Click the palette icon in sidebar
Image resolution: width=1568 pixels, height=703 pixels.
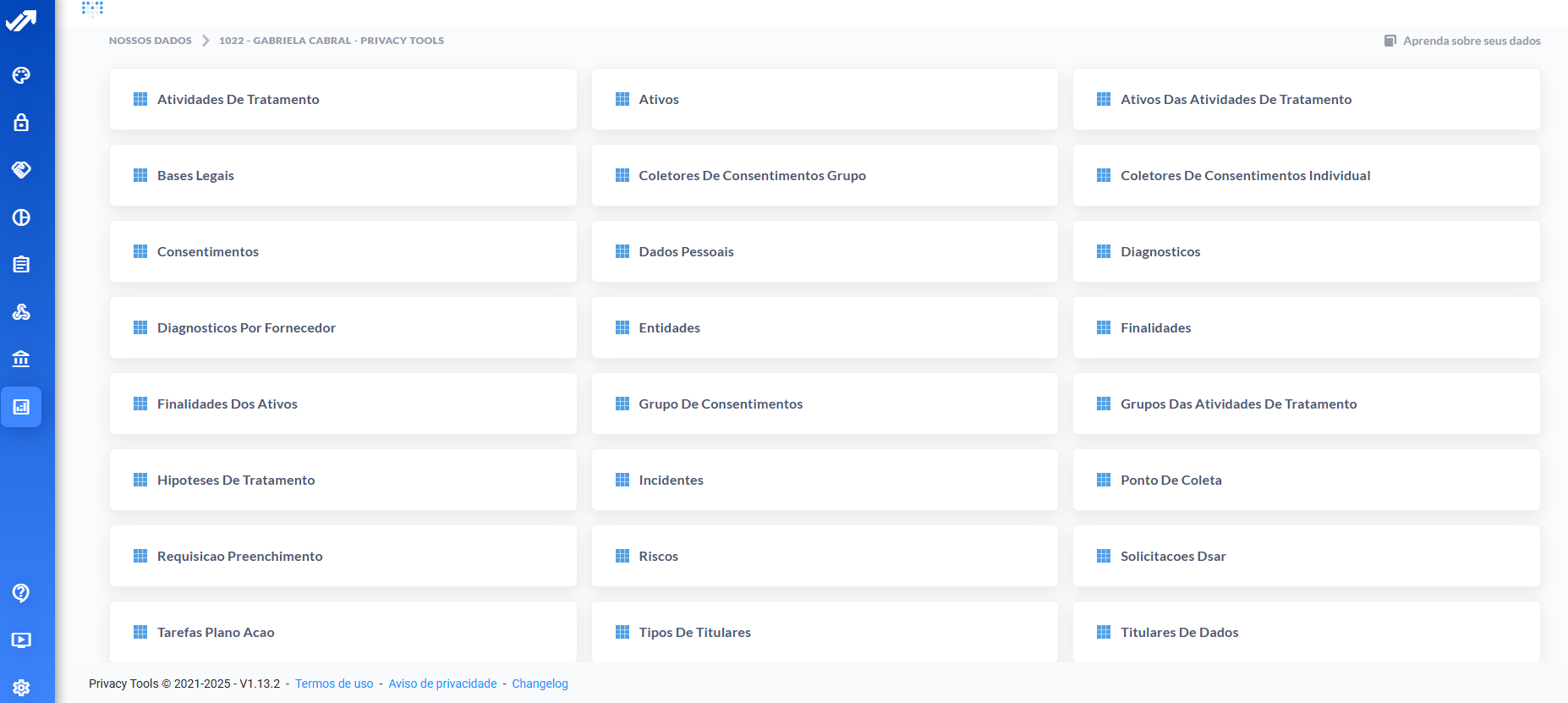coord(21,75)
